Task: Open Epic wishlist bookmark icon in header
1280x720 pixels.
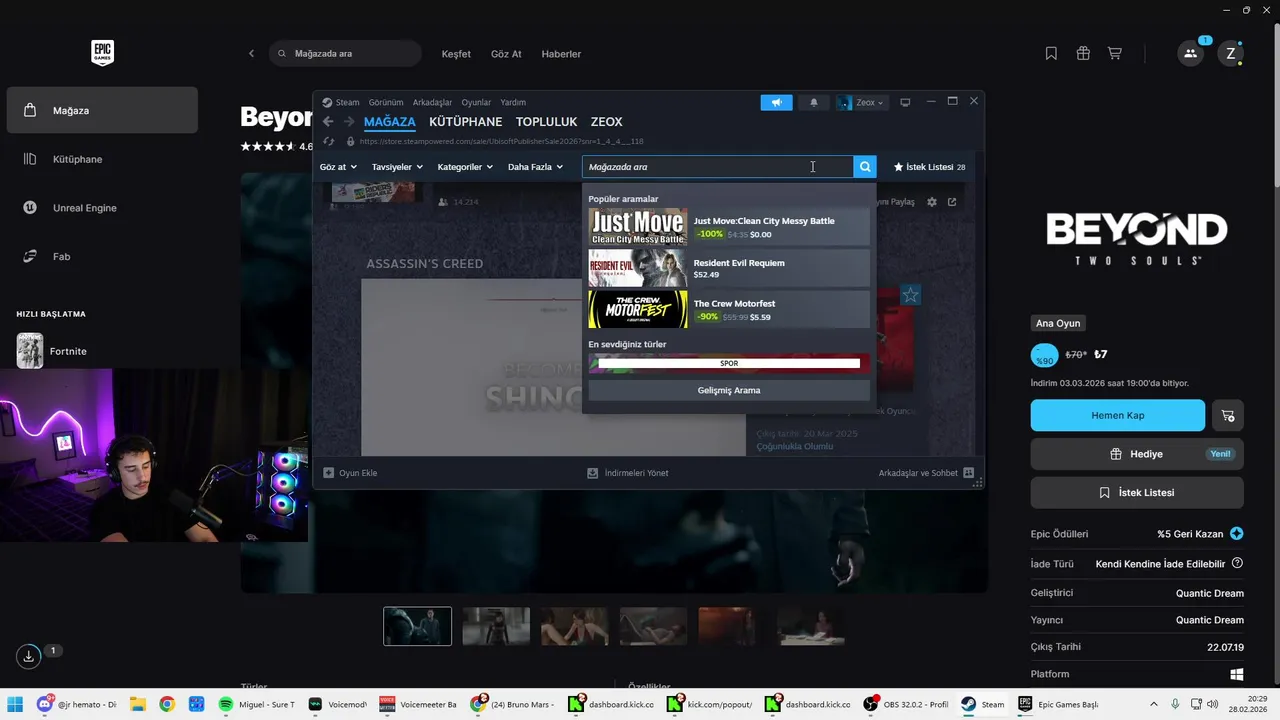Action: pos(1051,54)
